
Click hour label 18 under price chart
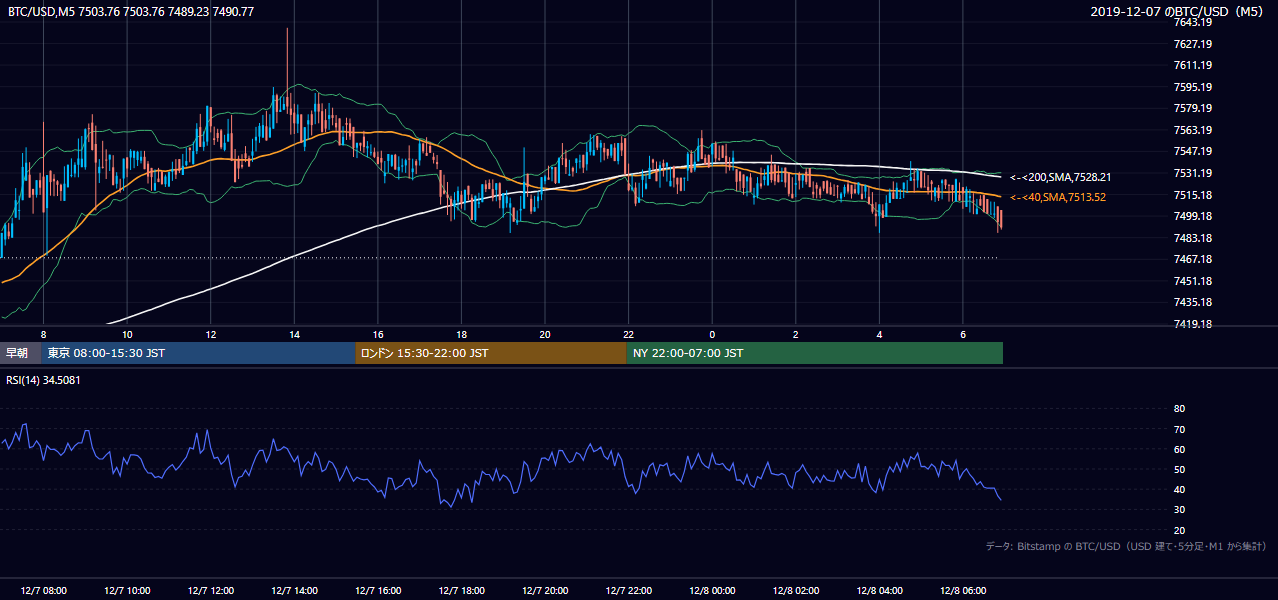coord(461,334)
